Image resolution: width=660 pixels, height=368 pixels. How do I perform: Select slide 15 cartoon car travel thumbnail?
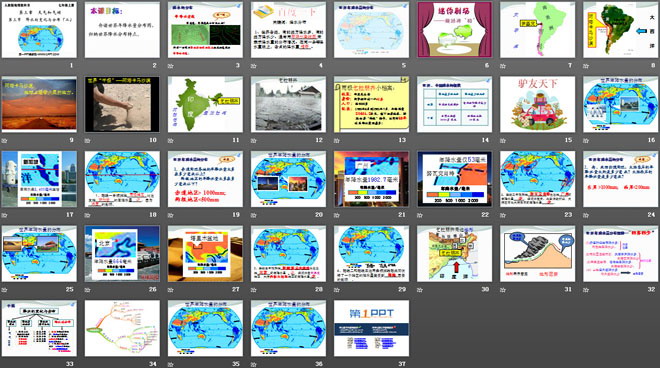pos(538,104)
